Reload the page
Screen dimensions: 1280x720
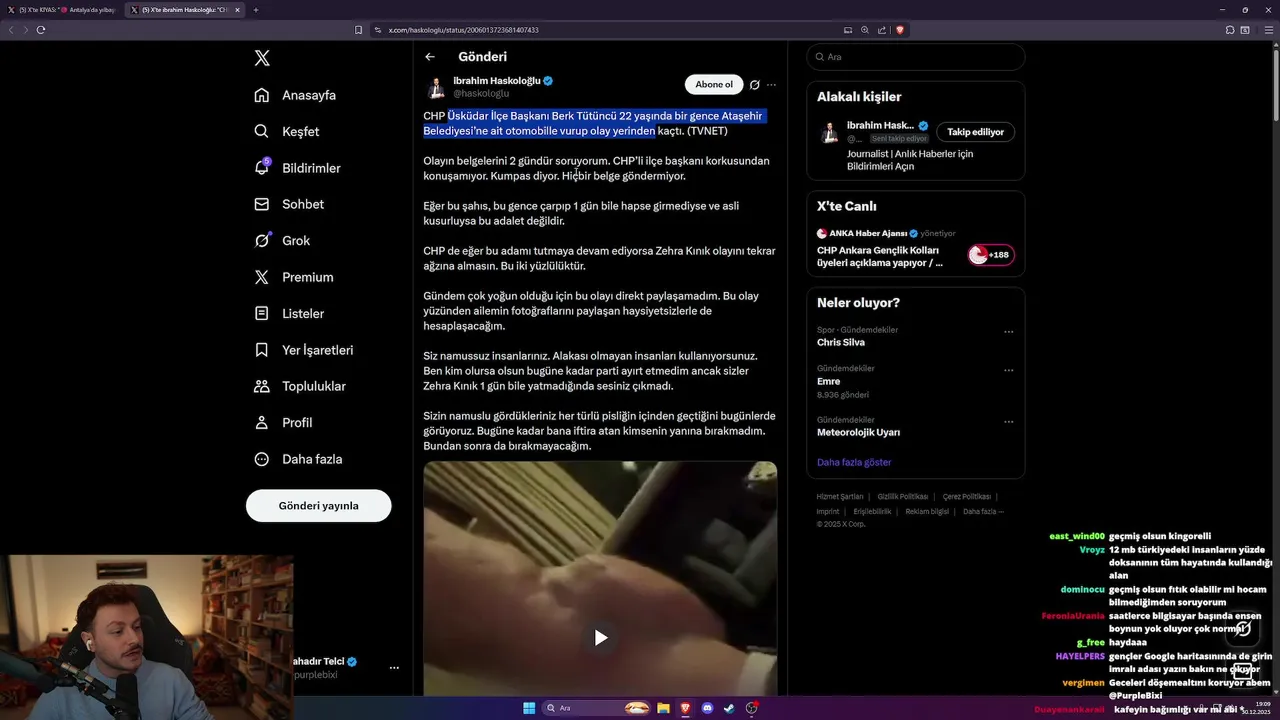click(x=41, y=30)
